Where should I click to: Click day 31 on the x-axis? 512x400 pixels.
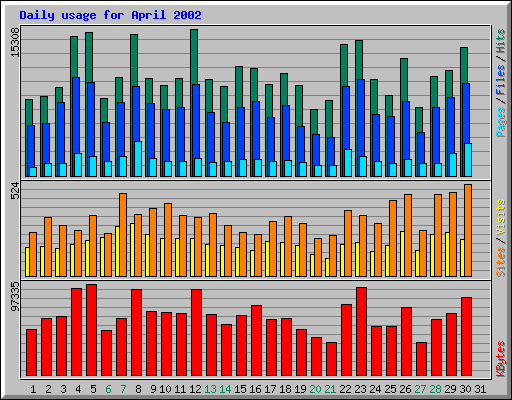(480, 389)
